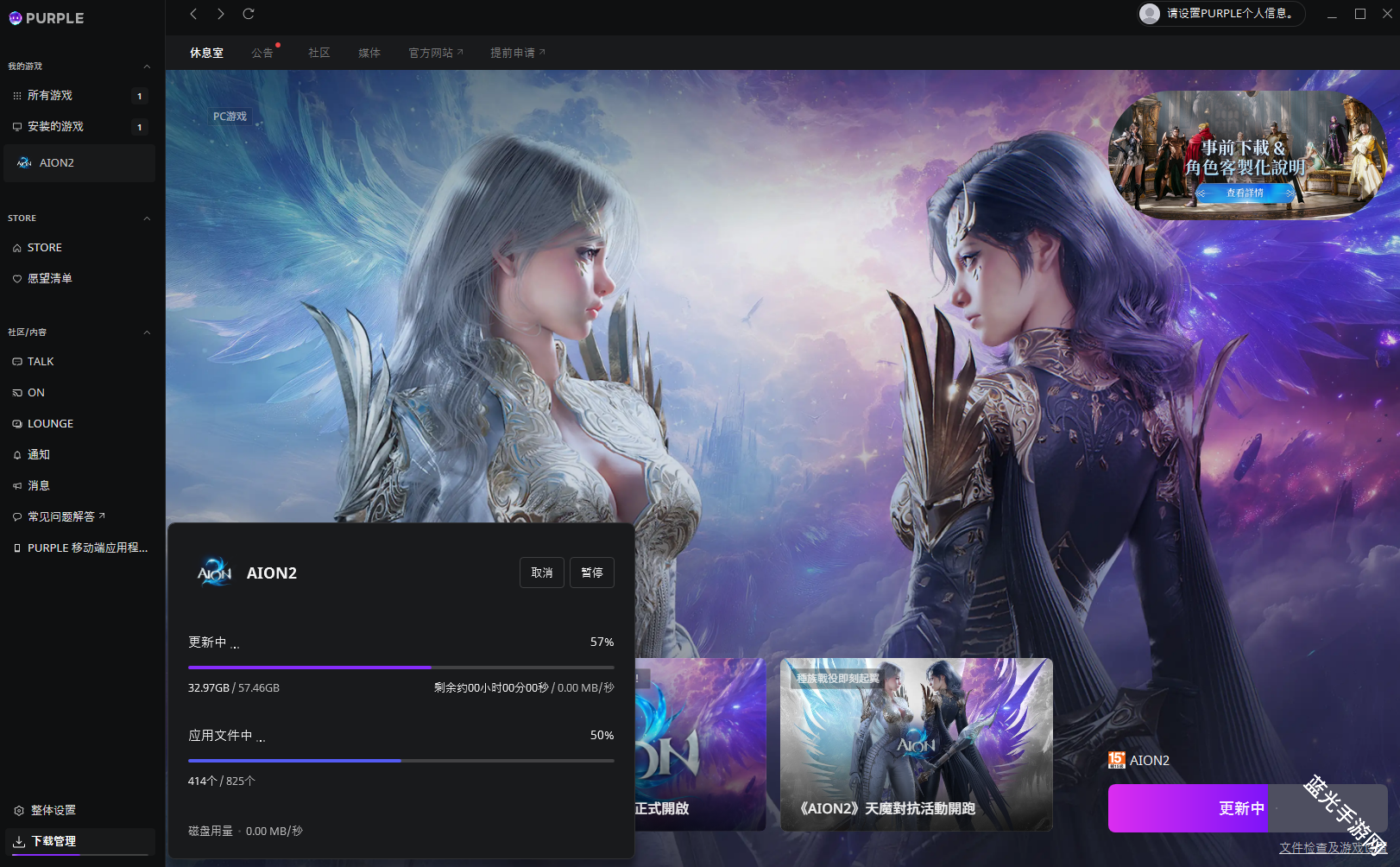Click the forward navigation arrow

click(x=221, y=14)
